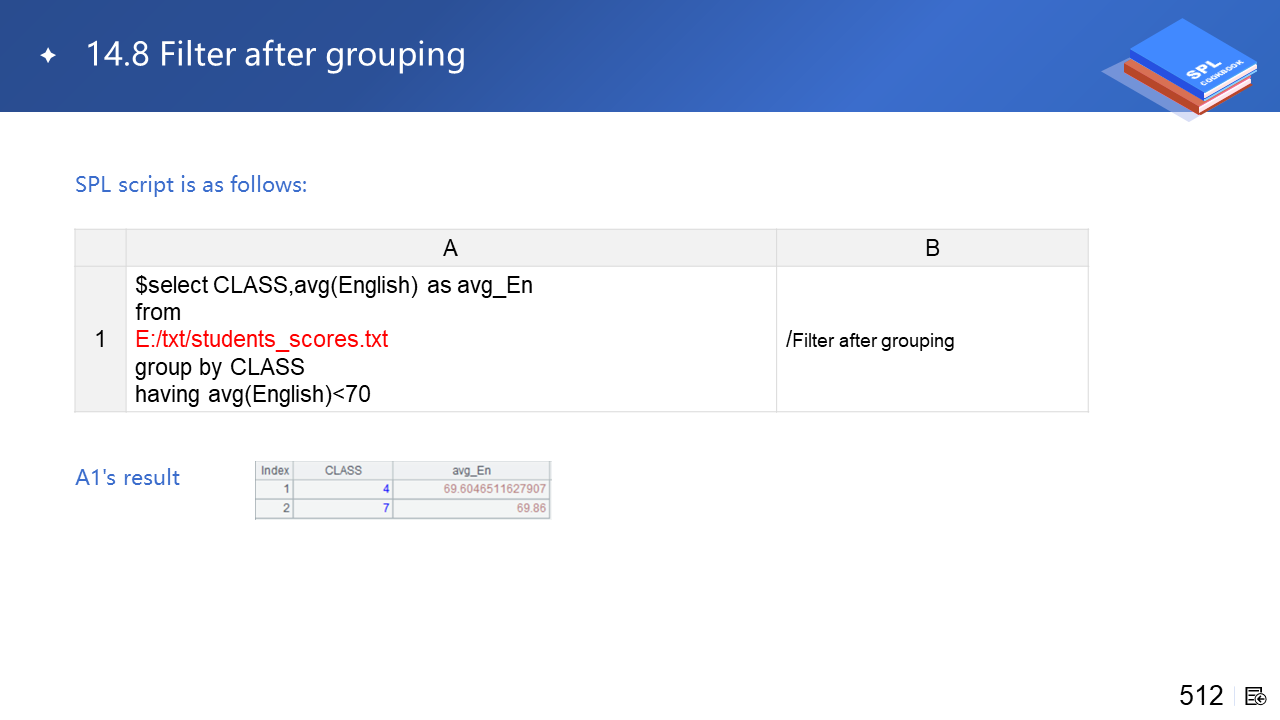The image size is (1280, 720).
Task: Click the empty corner cell of script table
Action: tap(100, 248)
